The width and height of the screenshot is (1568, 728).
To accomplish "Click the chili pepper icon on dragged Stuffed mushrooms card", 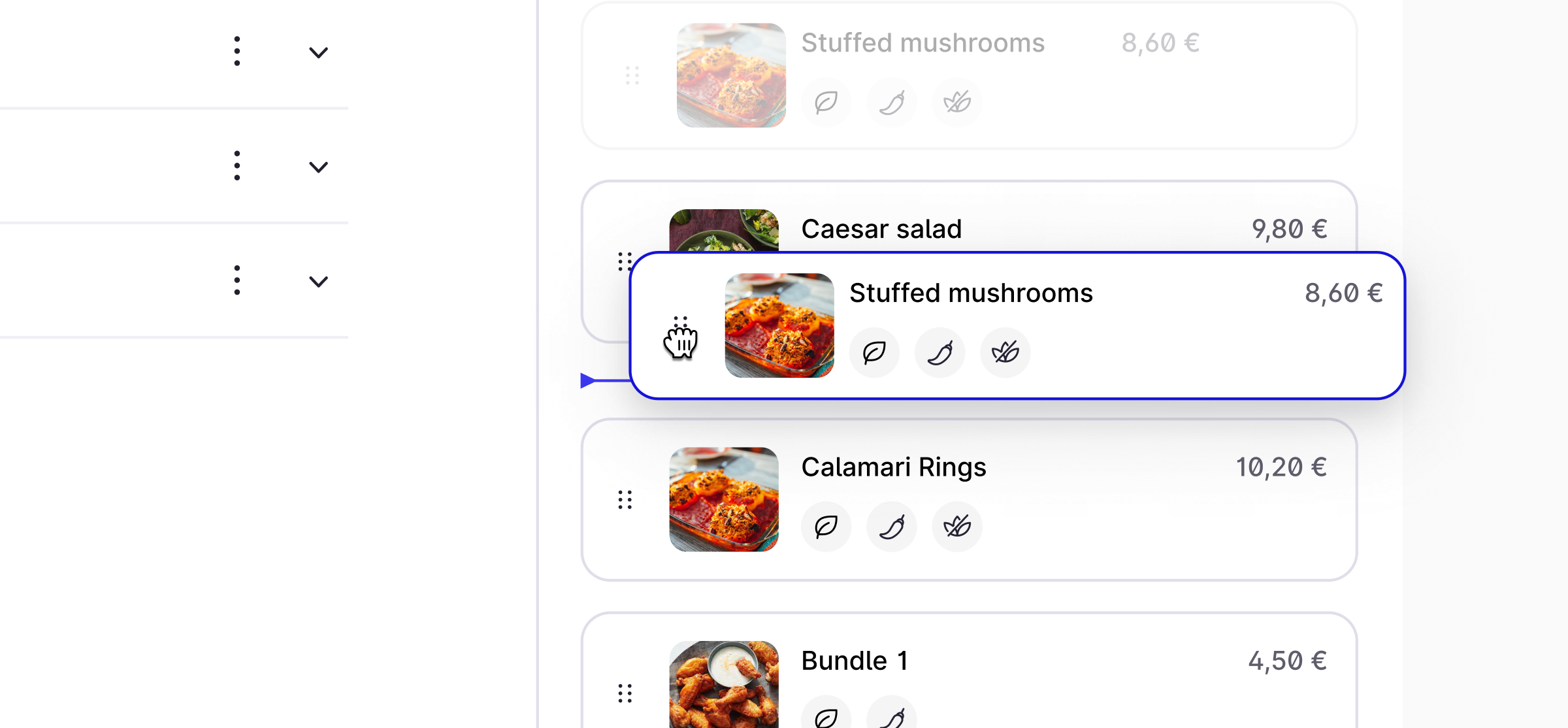I will 939,353.
